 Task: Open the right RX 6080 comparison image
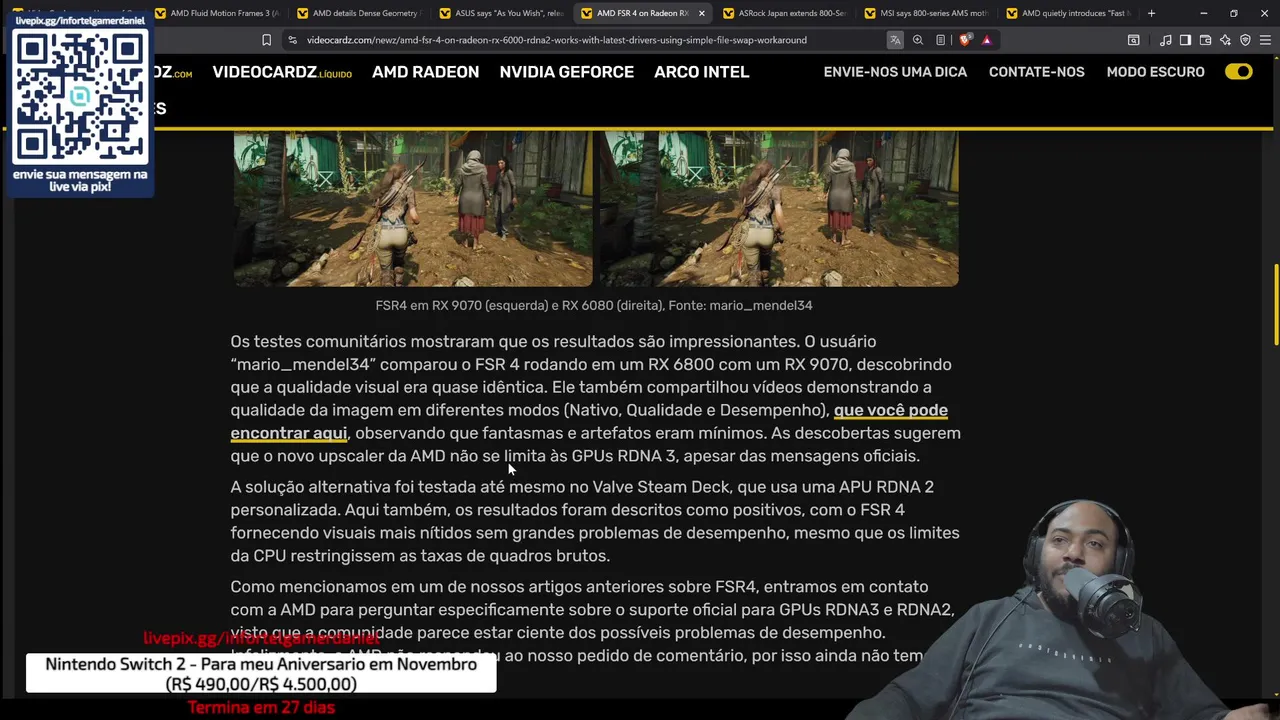pos(779,208)
